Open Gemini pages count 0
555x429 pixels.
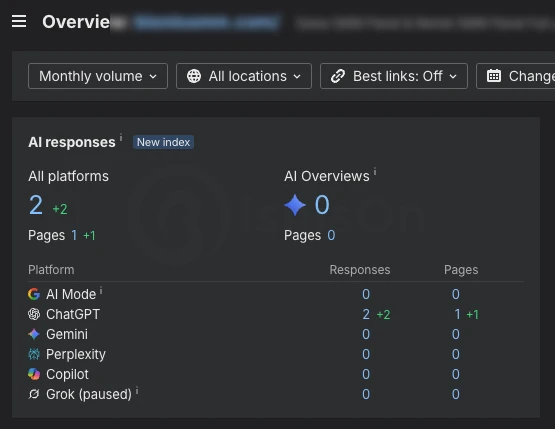tap(456, 334)
